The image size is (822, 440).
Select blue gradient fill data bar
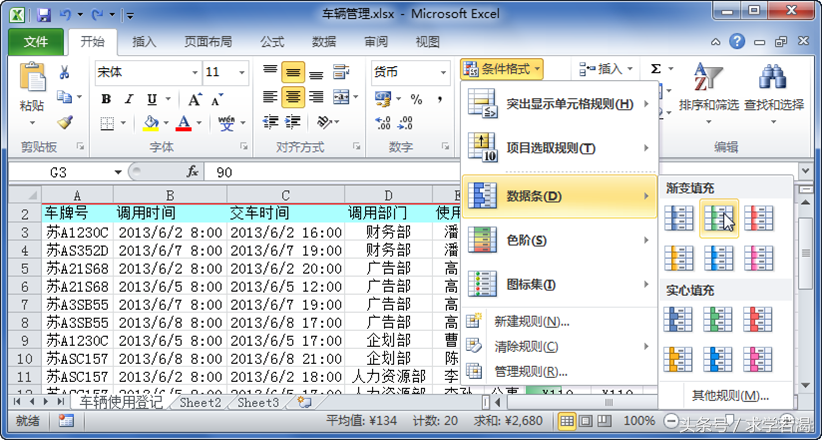click(x=678, y=218)
